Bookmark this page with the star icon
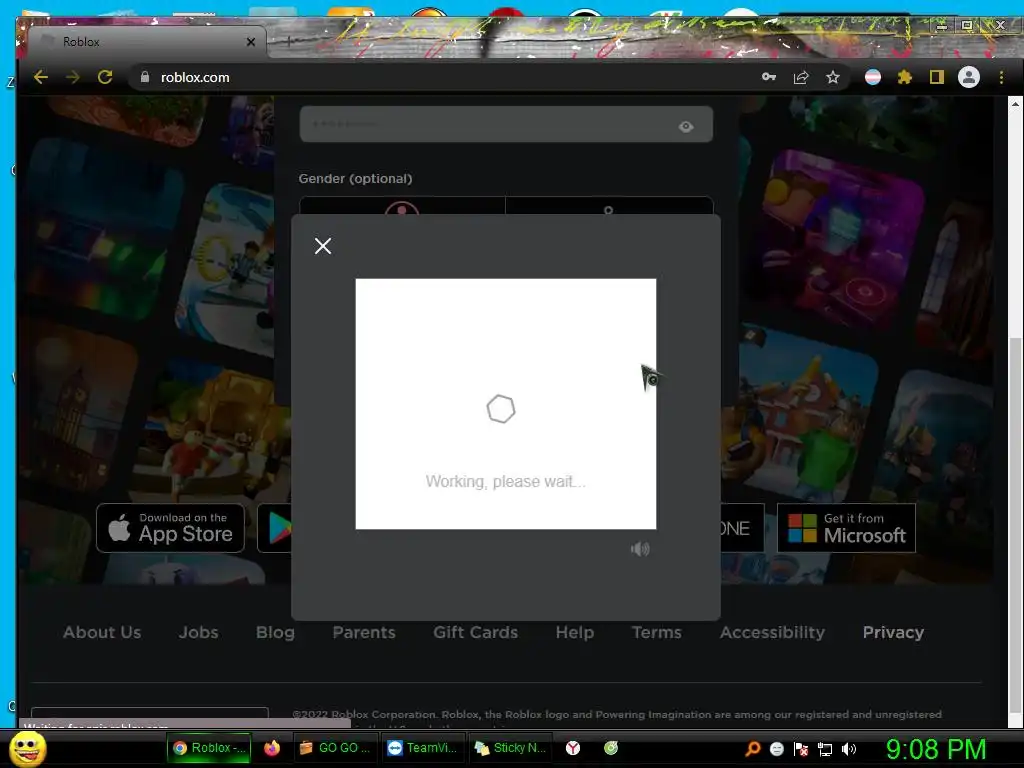The height and width of the screenshot is (768, 1024). [x=833, y=78]
